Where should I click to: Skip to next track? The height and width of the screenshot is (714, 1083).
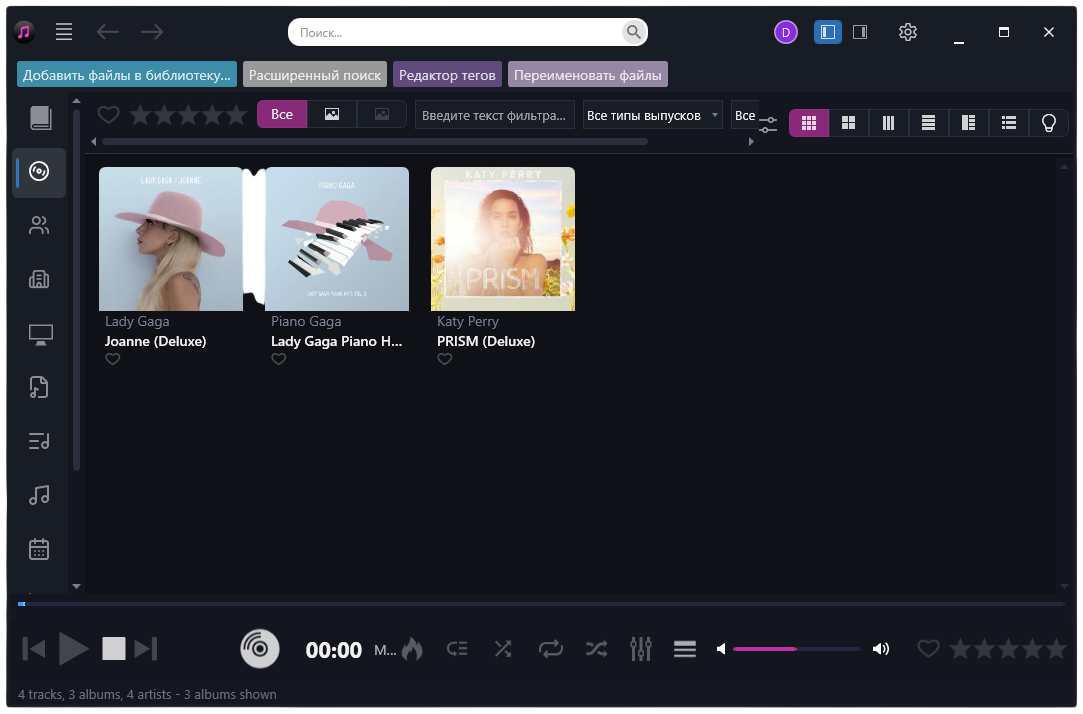[x=146, y=649]
